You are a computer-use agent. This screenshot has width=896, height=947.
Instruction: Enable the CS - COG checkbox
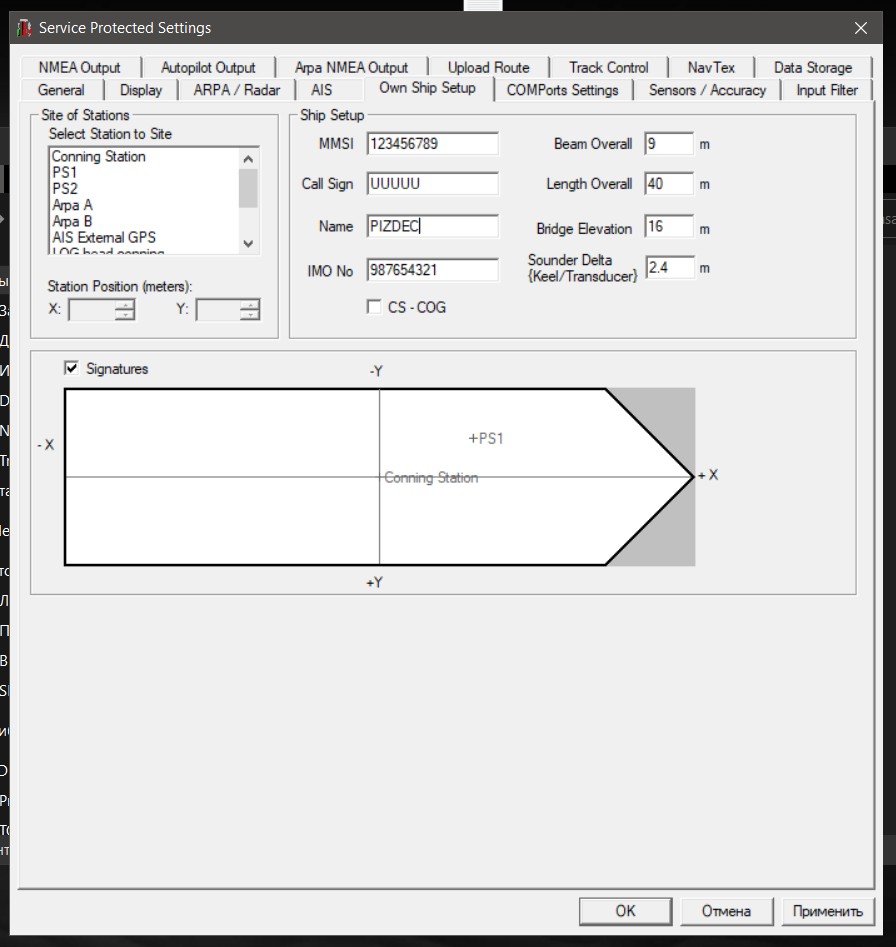coord(375,307)
